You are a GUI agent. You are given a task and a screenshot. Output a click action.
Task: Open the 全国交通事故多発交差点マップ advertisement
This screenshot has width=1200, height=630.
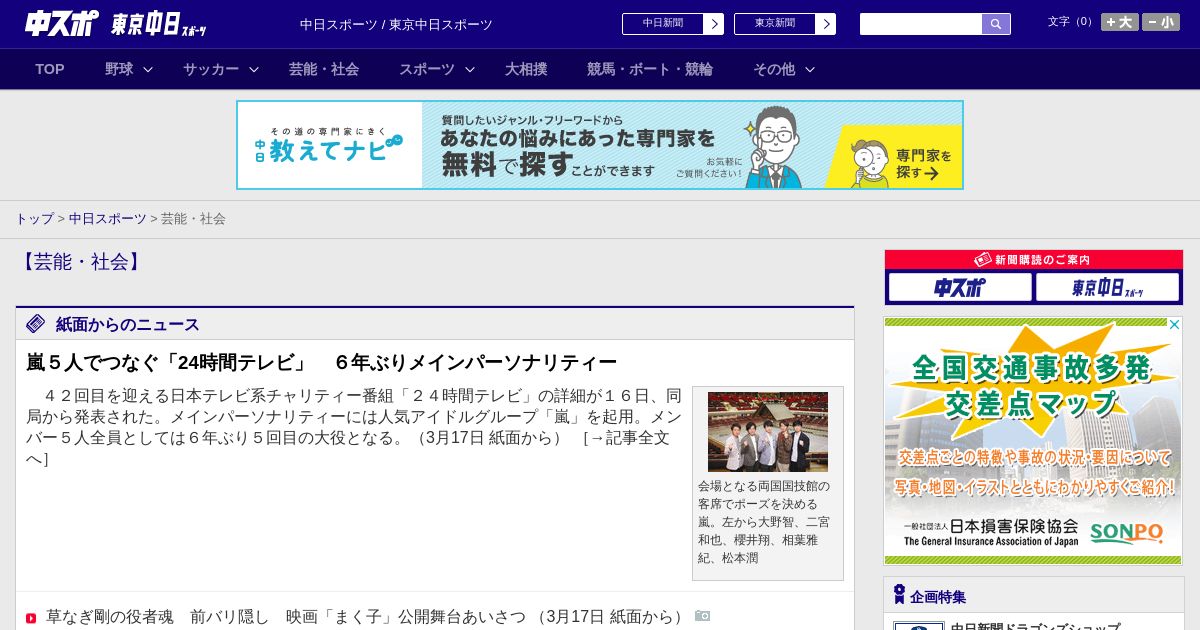(1033, 441)
